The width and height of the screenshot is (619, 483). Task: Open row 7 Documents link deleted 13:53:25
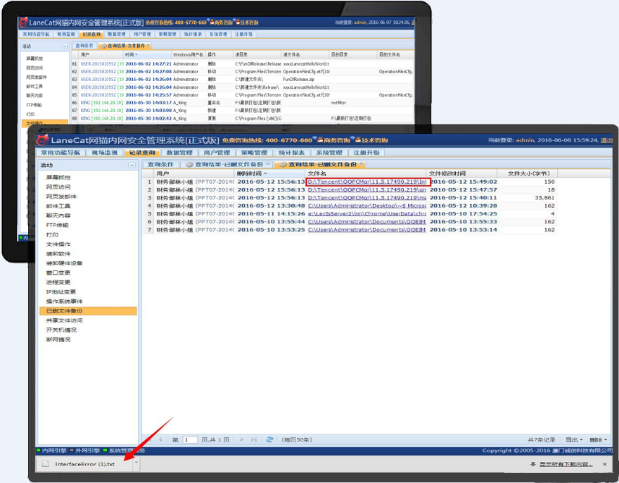pos(367,229)
